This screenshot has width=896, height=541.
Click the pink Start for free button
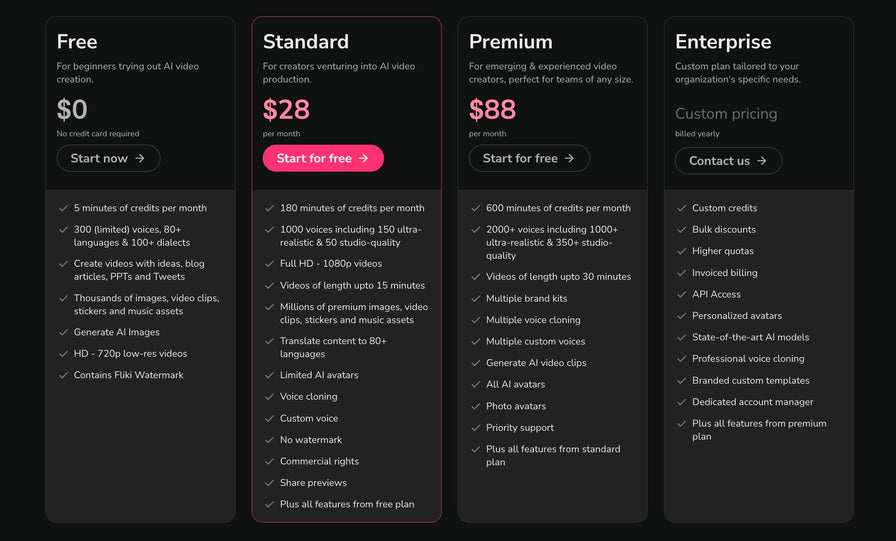323,158
